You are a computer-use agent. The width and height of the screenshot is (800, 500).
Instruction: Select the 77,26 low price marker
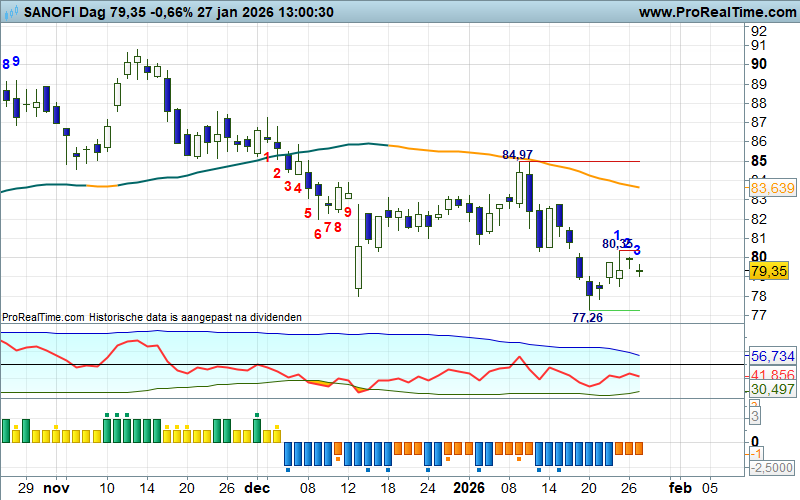pos(587,317)
